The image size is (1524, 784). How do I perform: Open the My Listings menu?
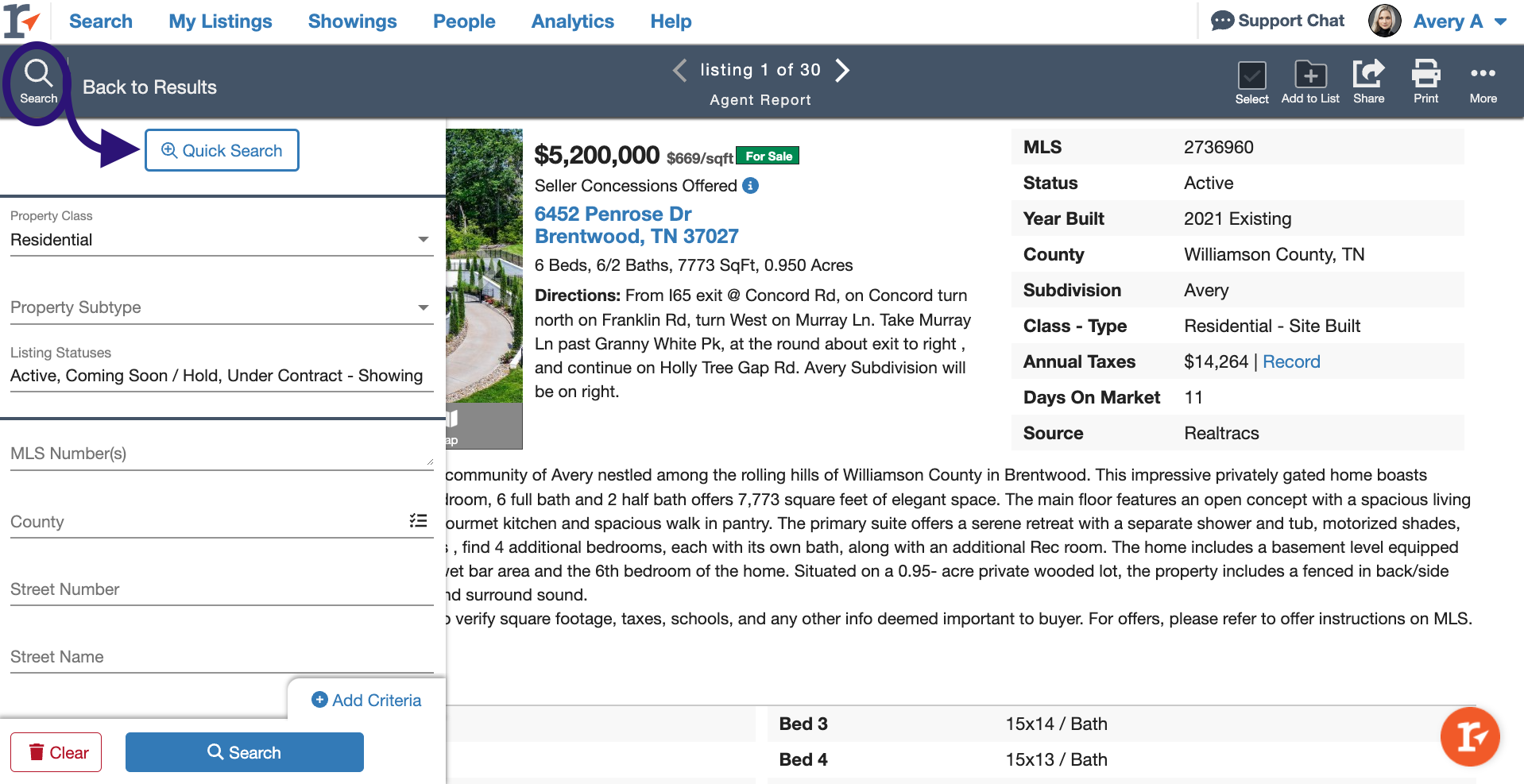pos(220,21)
